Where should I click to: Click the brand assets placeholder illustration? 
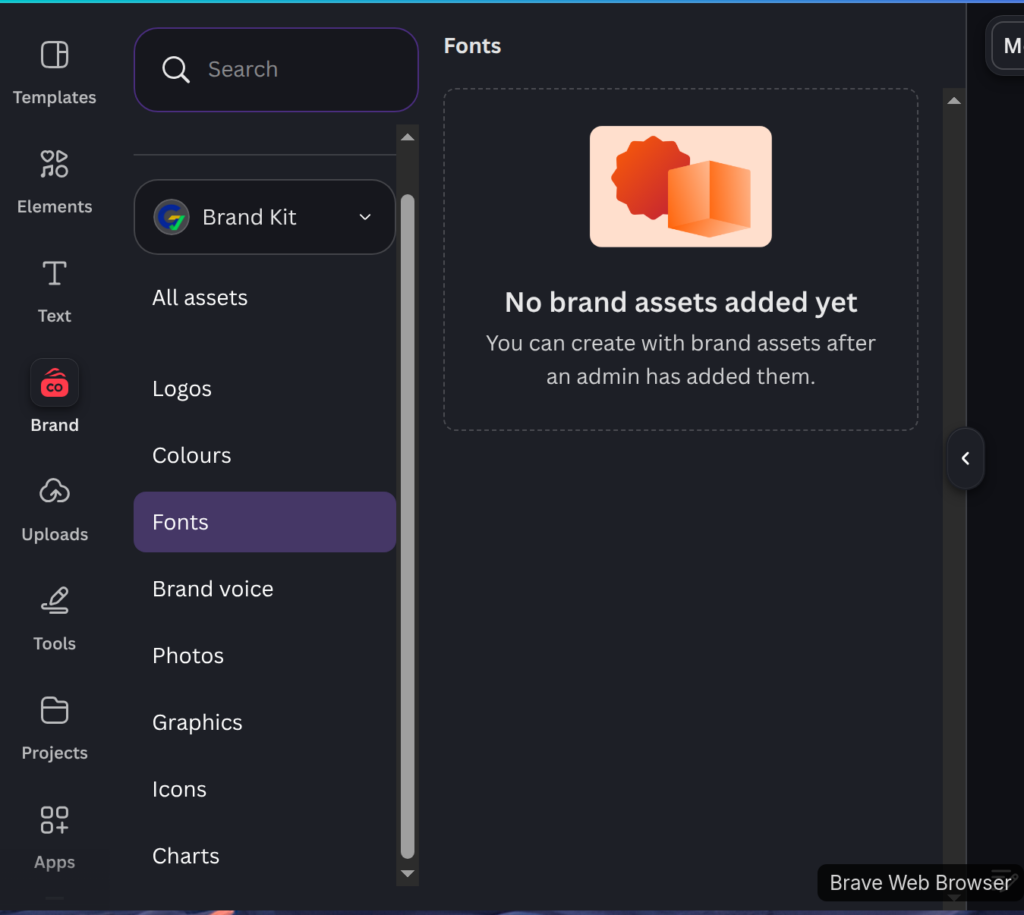pyautogui.click(x=680, y=187)
